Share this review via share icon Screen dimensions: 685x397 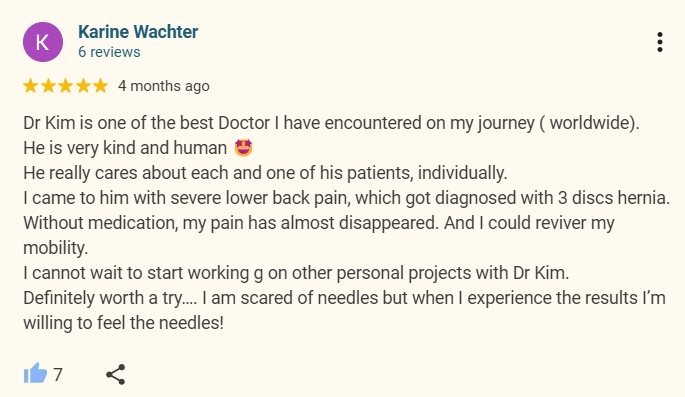[116, 374]
